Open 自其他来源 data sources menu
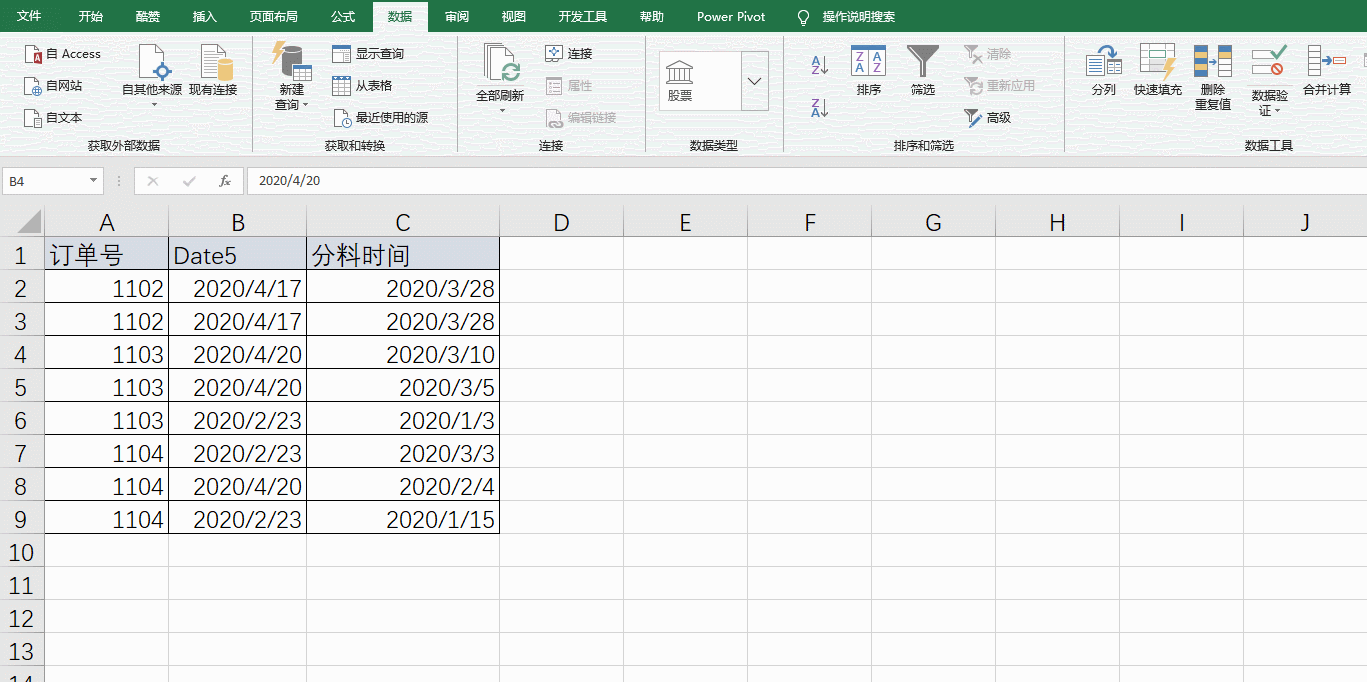1367x682 pixels. [152, 76]
